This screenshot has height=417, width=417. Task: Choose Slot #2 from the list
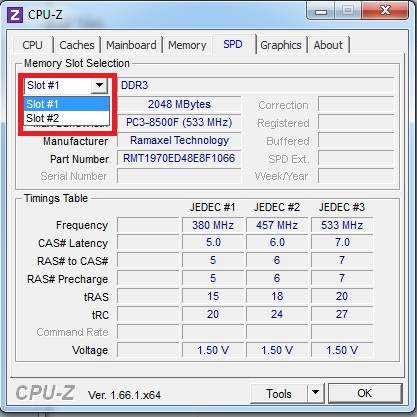click(66, 118)
